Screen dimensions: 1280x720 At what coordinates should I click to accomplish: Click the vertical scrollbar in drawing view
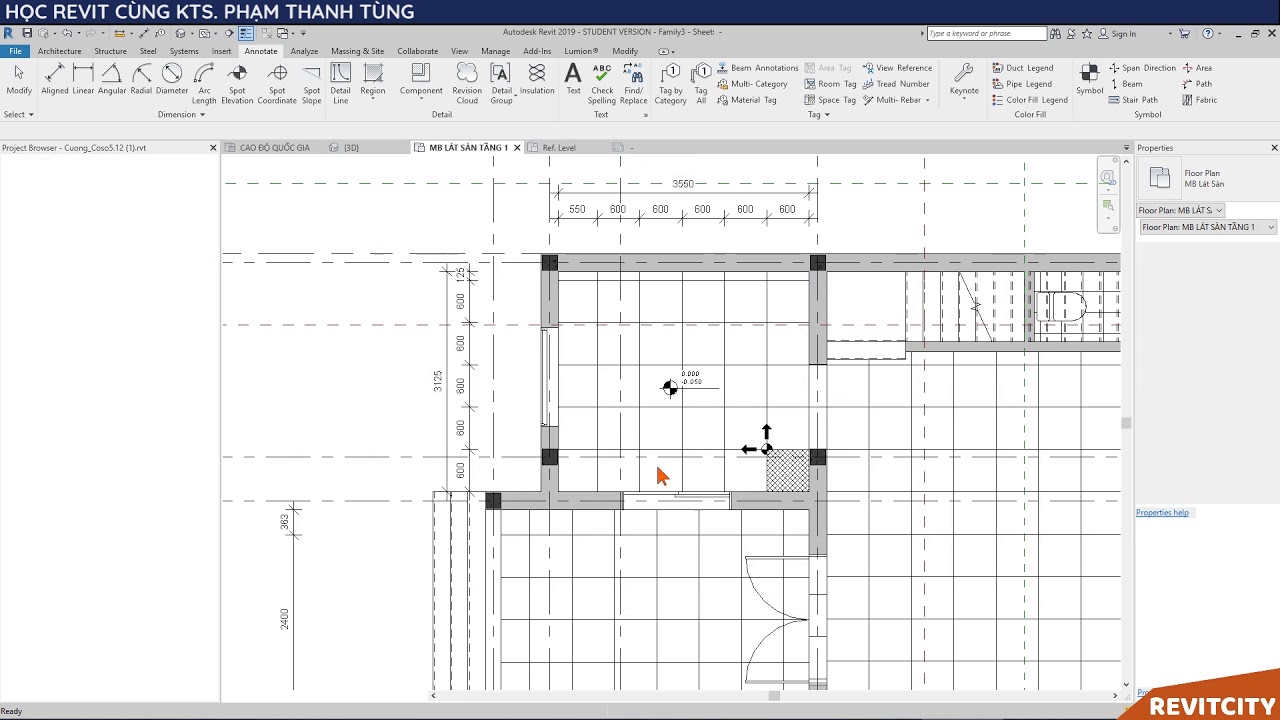[x=1126, y=423]
